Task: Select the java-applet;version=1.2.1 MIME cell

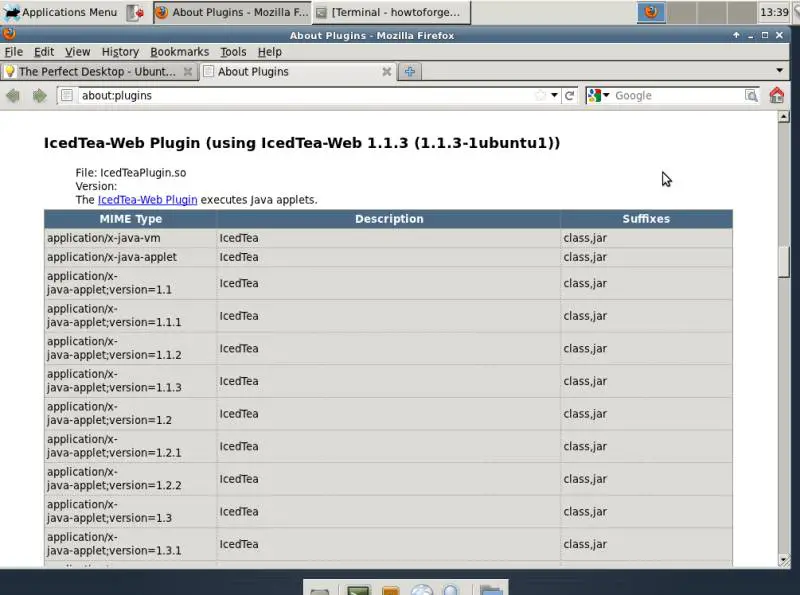Action: pyautogui.click(x=131, y=447)
